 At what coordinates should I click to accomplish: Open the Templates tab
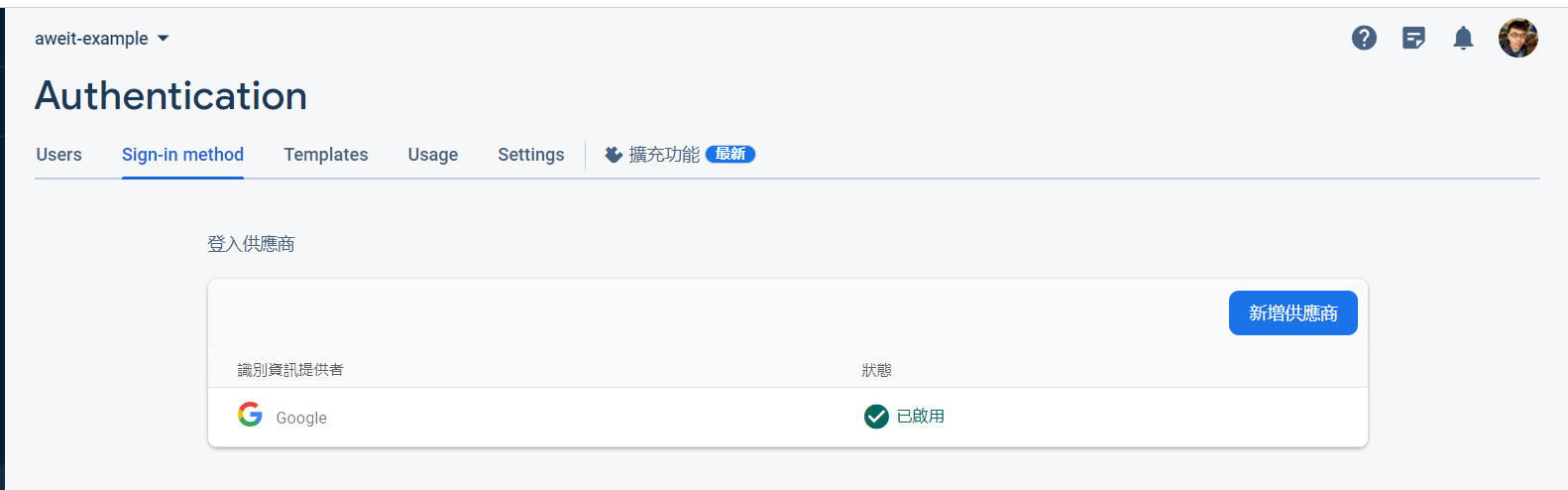tap(326, 155)
